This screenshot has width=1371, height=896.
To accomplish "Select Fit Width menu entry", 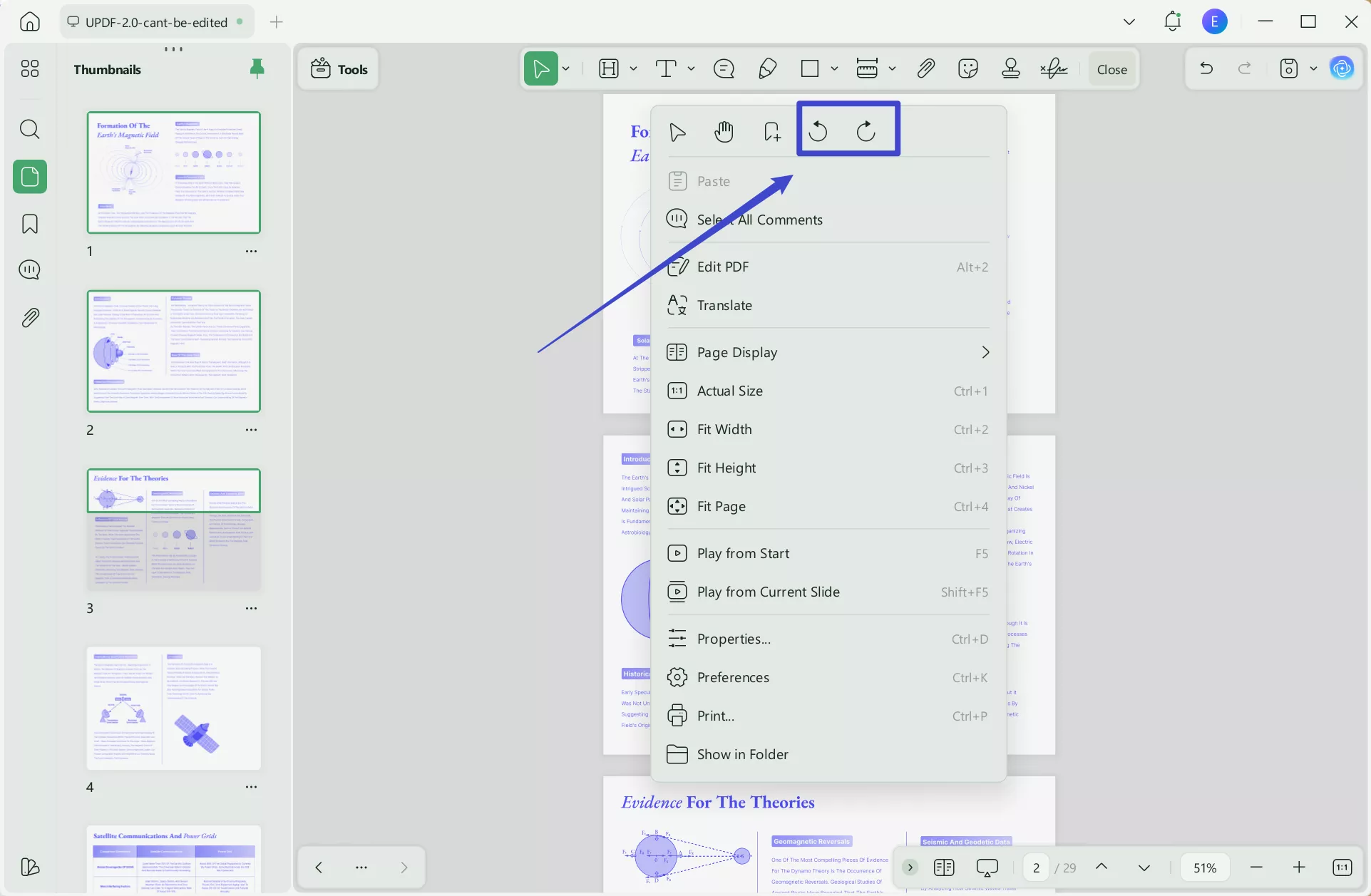I will point(724,429).
